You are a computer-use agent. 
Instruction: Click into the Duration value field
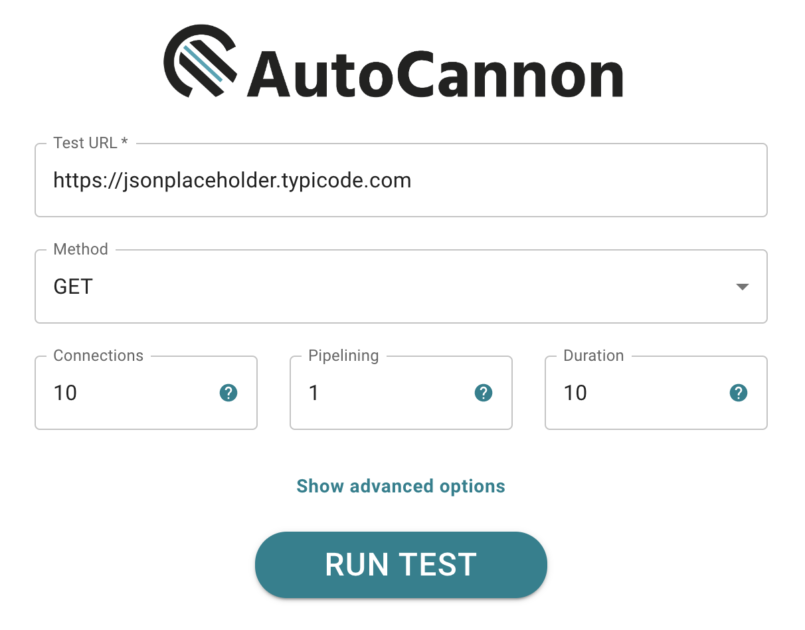[x=656, y=393]
